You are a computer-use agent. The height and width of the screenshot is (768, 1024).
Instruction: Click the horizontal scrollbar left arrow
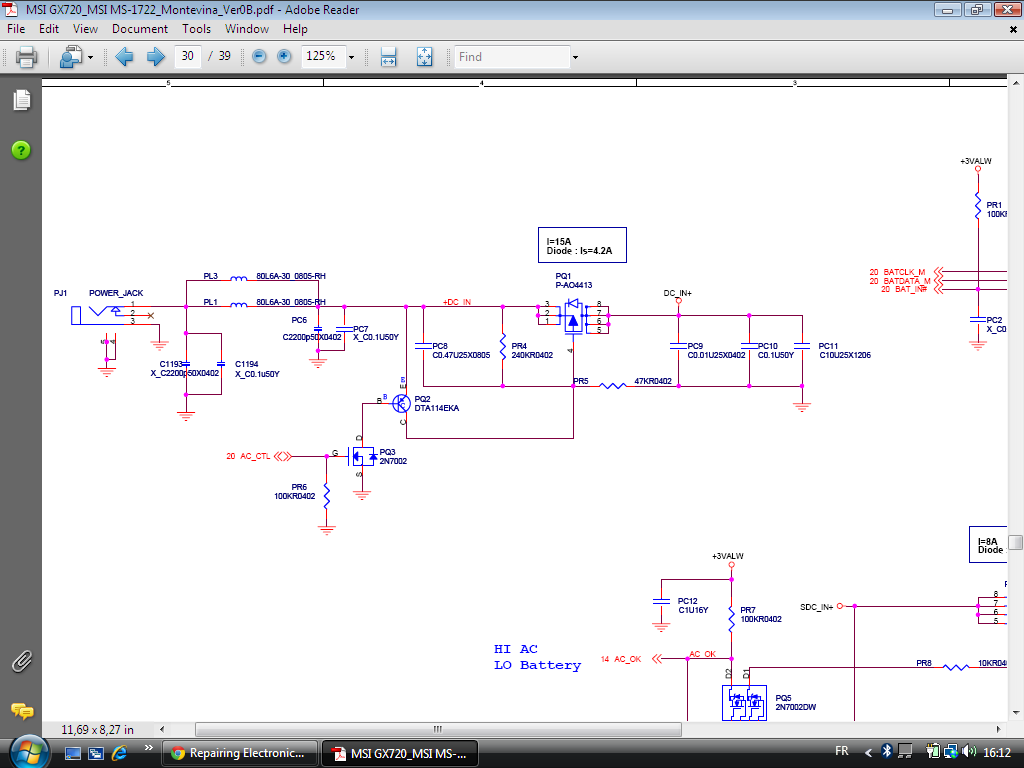pos(162,729)
